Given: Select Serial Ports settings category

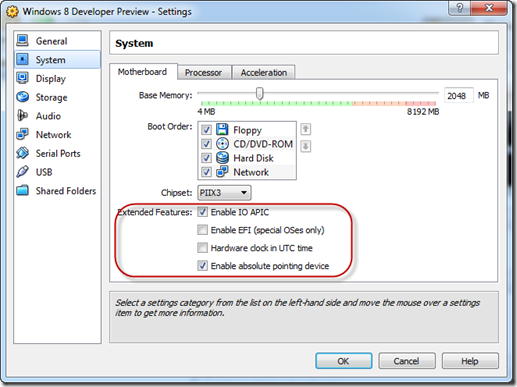Looking at the screenshot, I should click(x=57, y=153).
